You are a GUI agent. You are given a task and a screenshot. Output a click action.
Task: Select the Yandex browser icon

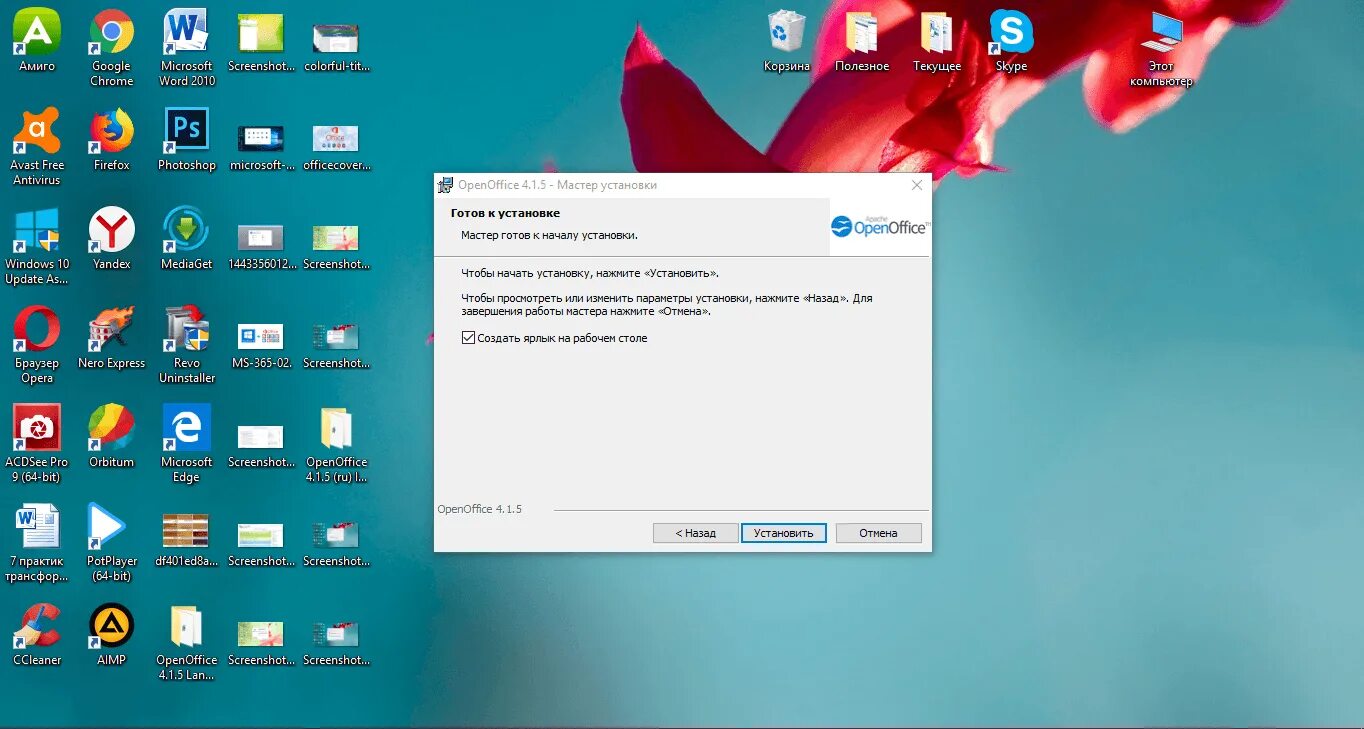click(x=111, y=239)
